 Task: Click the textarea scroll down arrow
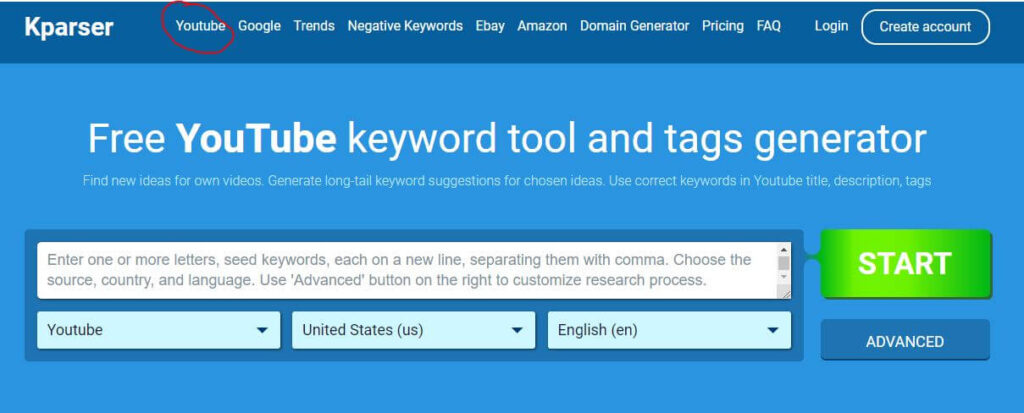click(784, 277)
